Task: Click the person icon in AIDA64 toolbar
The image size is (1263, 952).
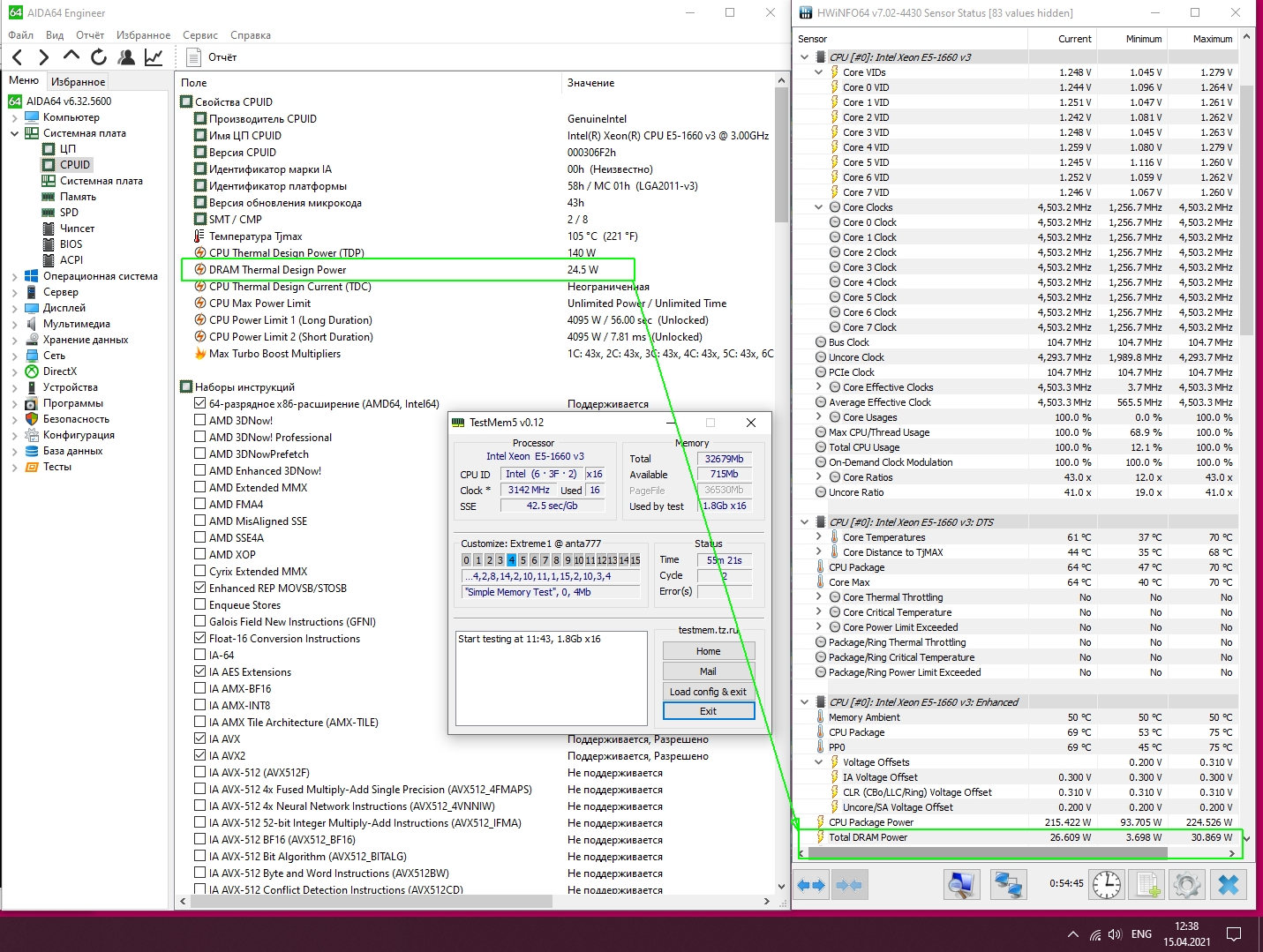Action: click(x=126, y=57)
